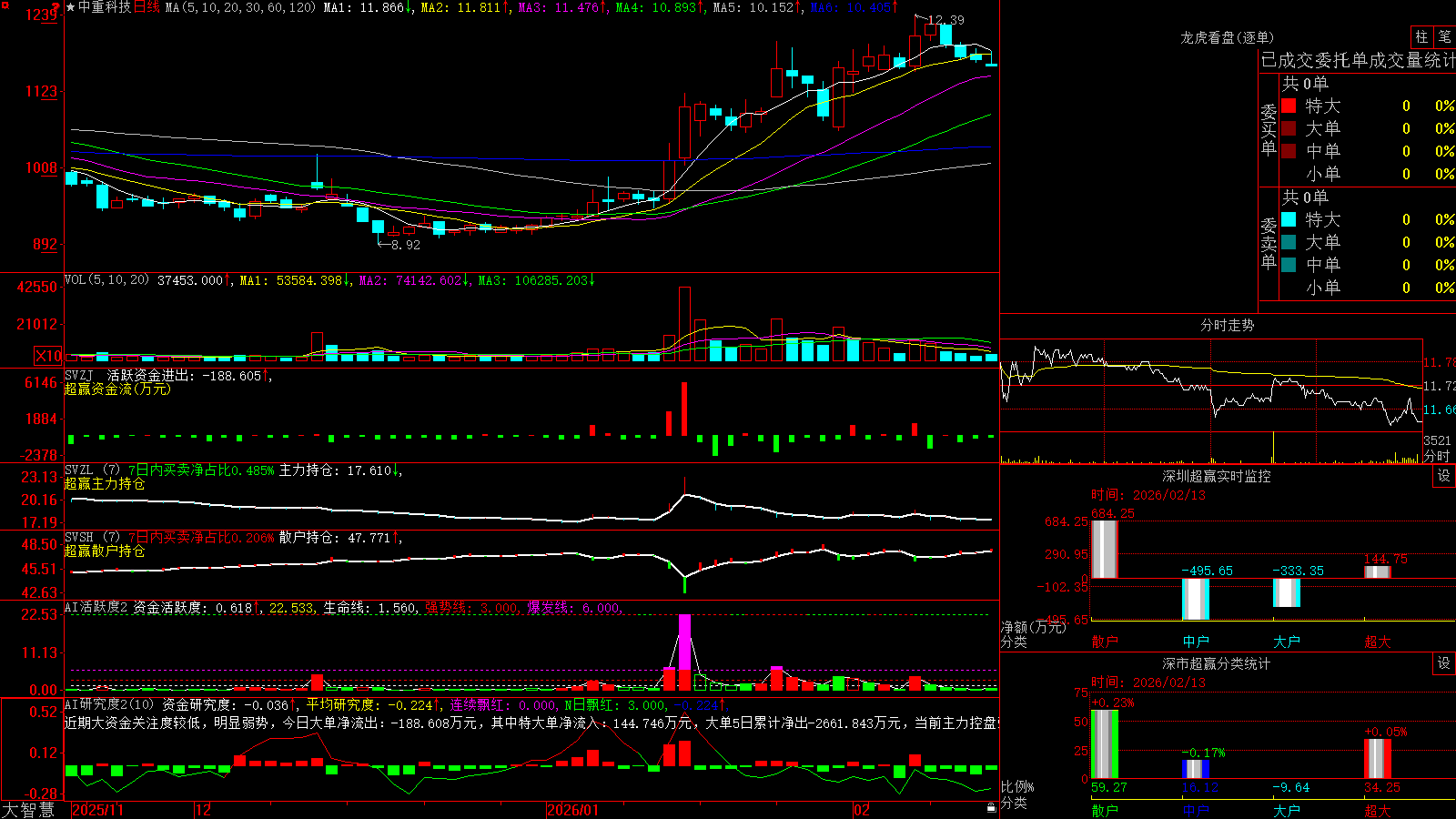
Task: Click the dark red 中单 buy swatch
Action: 1289,151
